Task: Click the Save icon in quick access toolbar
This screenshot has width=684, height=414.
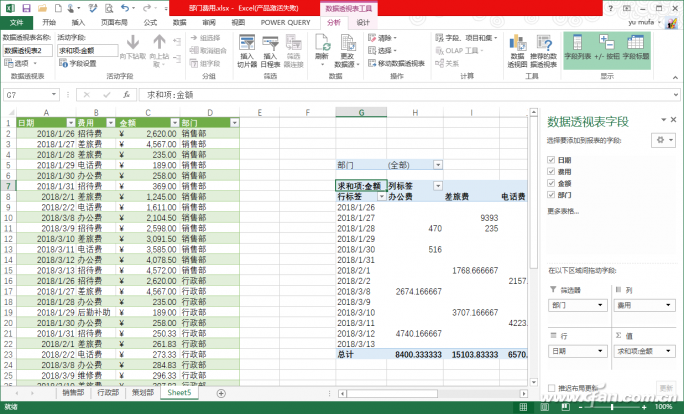Action: point(26,8)
